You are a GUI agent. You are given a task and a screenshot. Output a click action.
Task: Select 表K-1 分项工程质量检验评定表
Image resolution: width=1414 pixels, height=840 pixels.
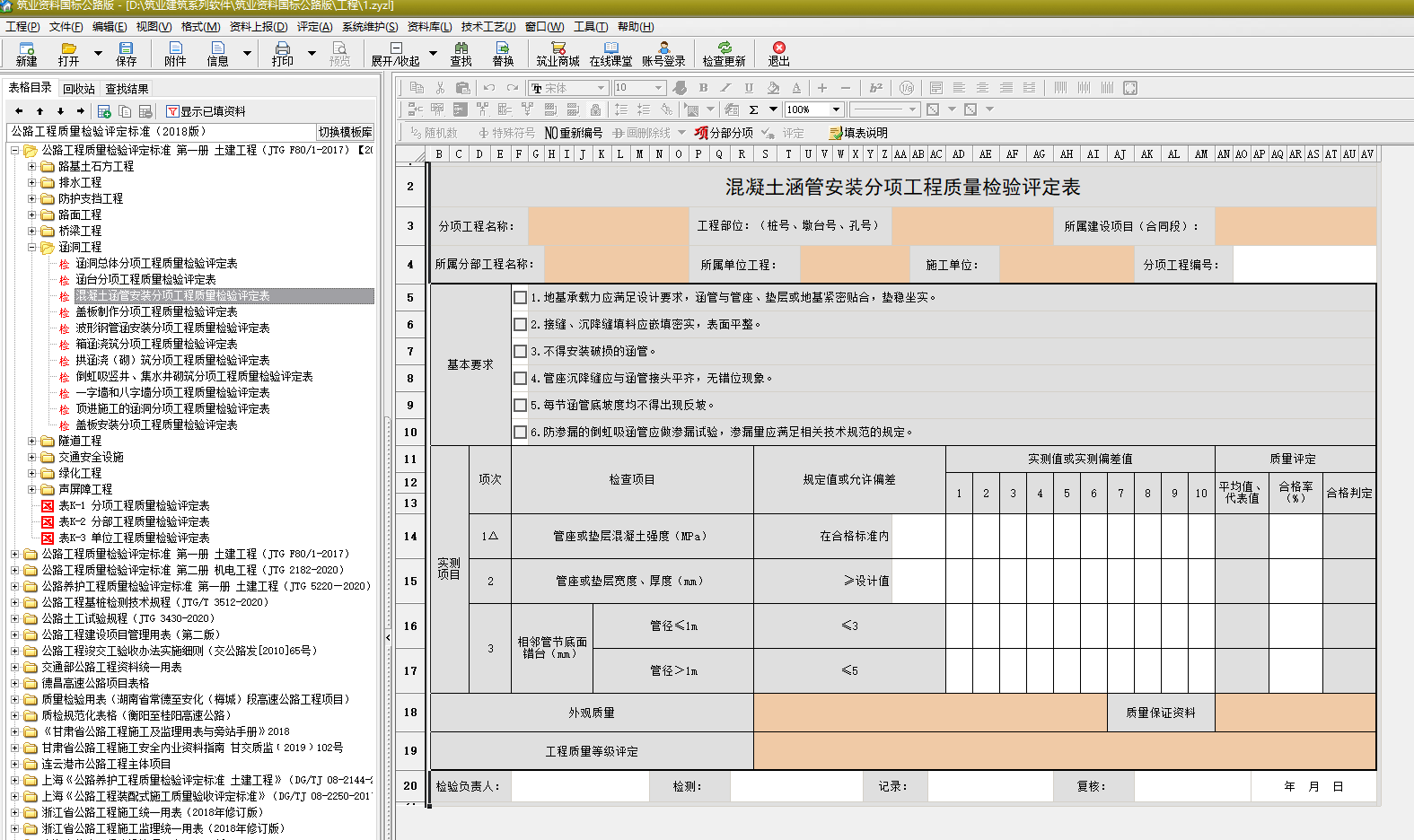[134, 505]
